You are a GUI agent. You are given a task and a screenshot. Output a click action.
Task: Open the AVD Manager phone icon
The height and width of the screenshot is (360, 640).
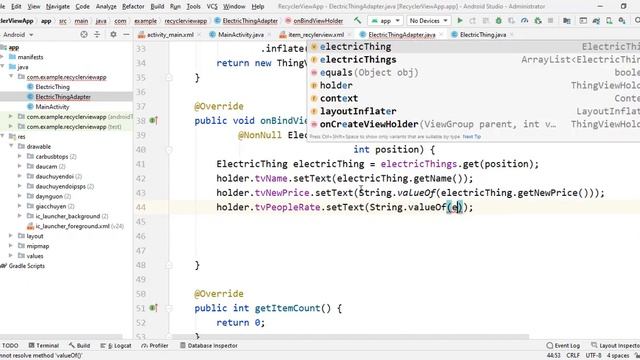pyautogui.click(x=609, y=20)
